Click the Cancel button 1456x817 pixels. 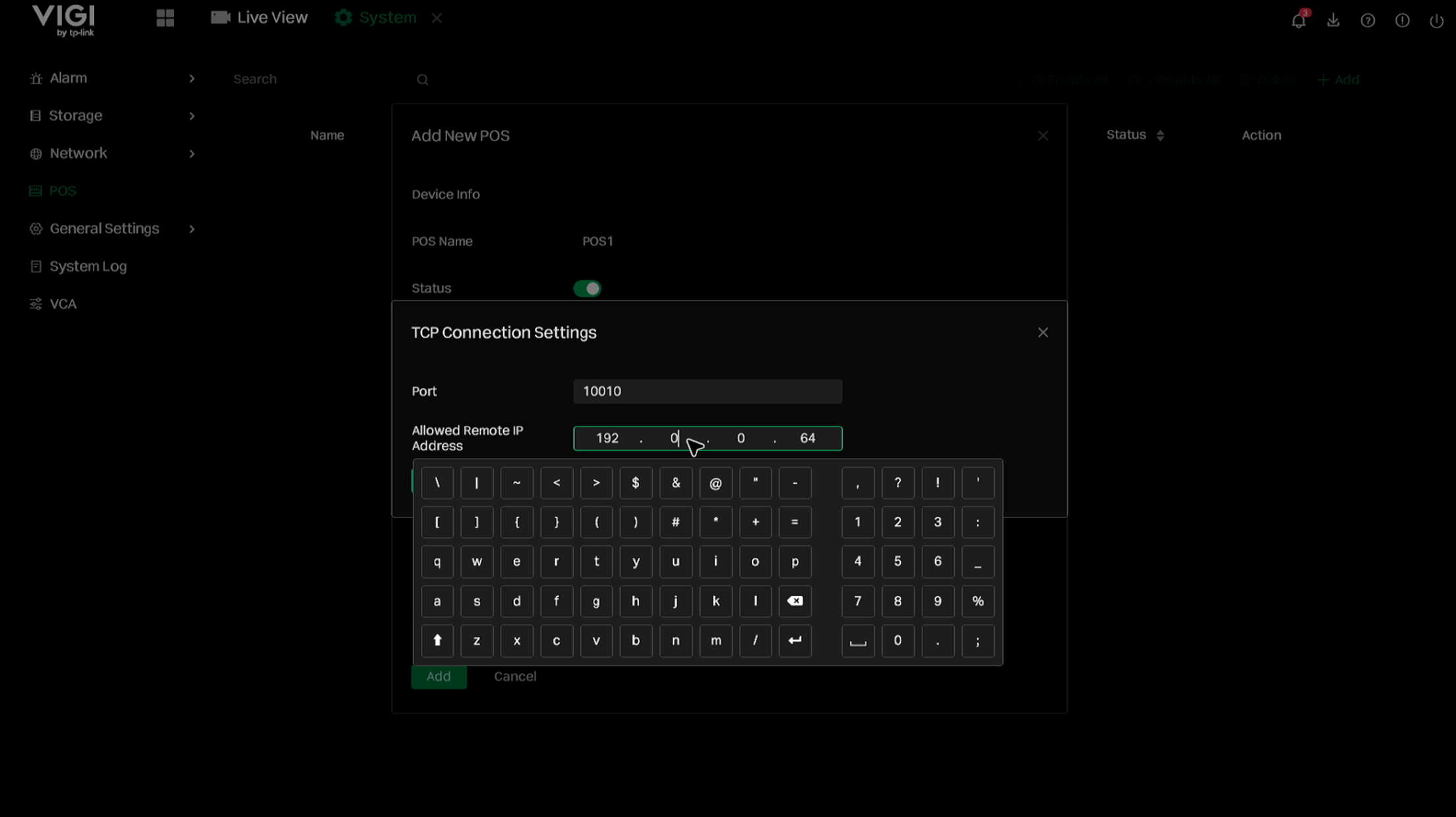tap(515, 677)
